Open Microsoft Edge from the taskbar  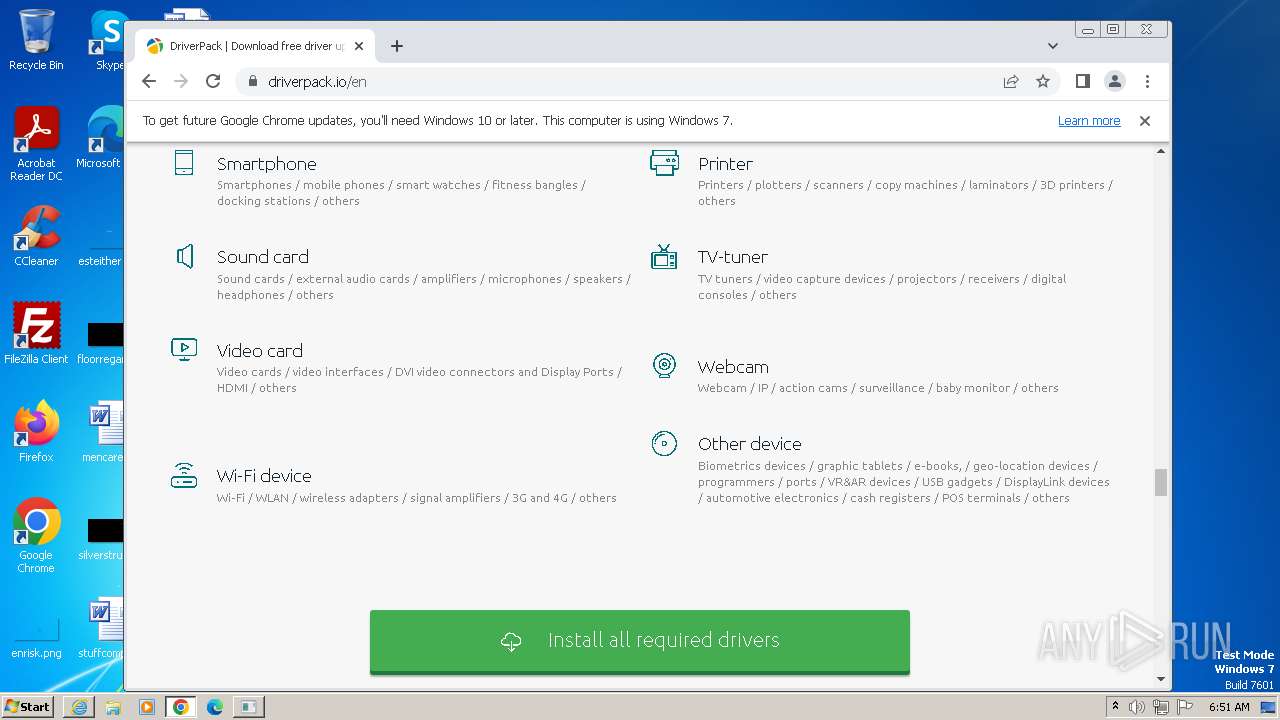click(x=215, y=707)
